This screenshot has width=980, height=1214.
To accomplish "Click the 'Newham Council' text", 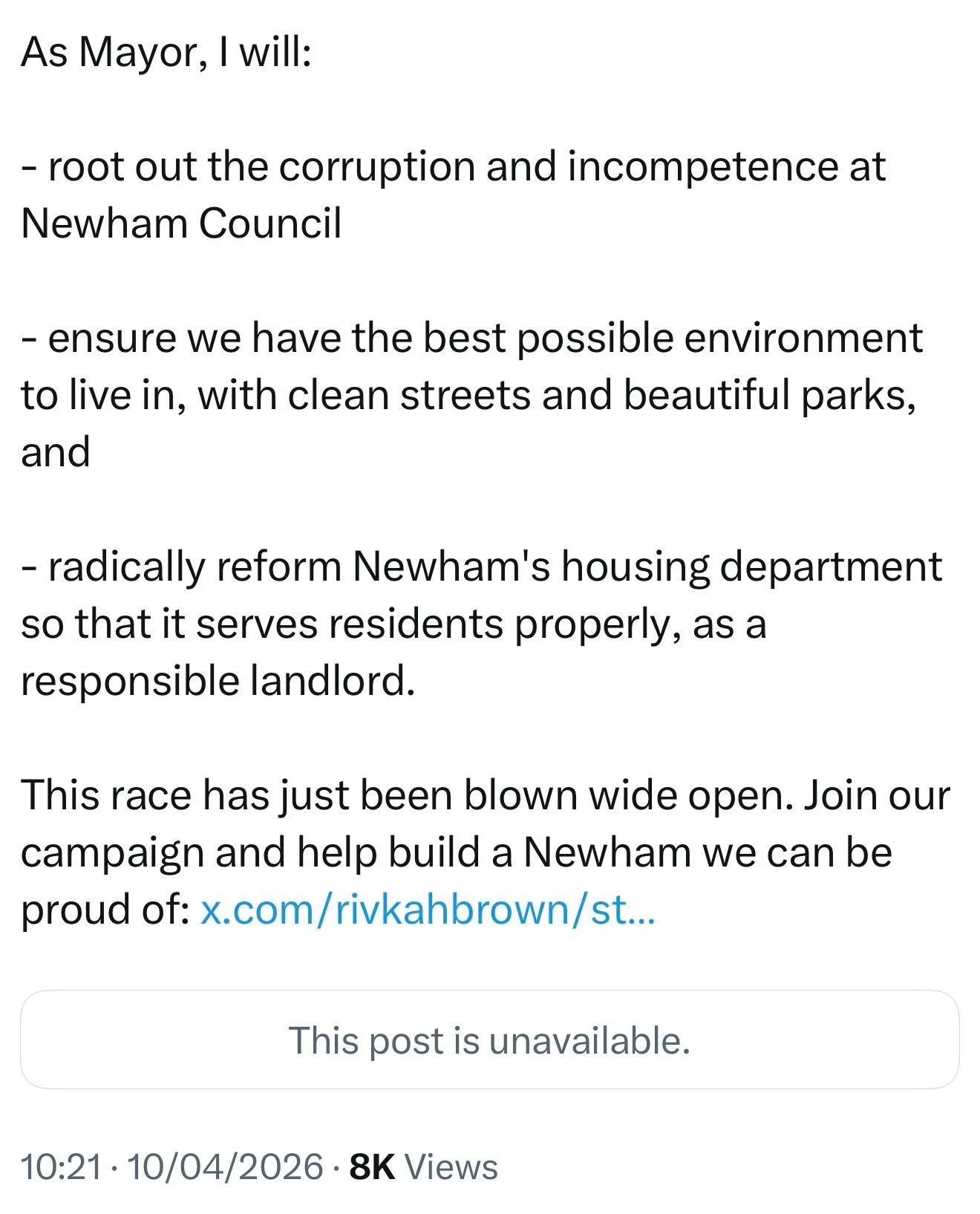I will [182, 223].
